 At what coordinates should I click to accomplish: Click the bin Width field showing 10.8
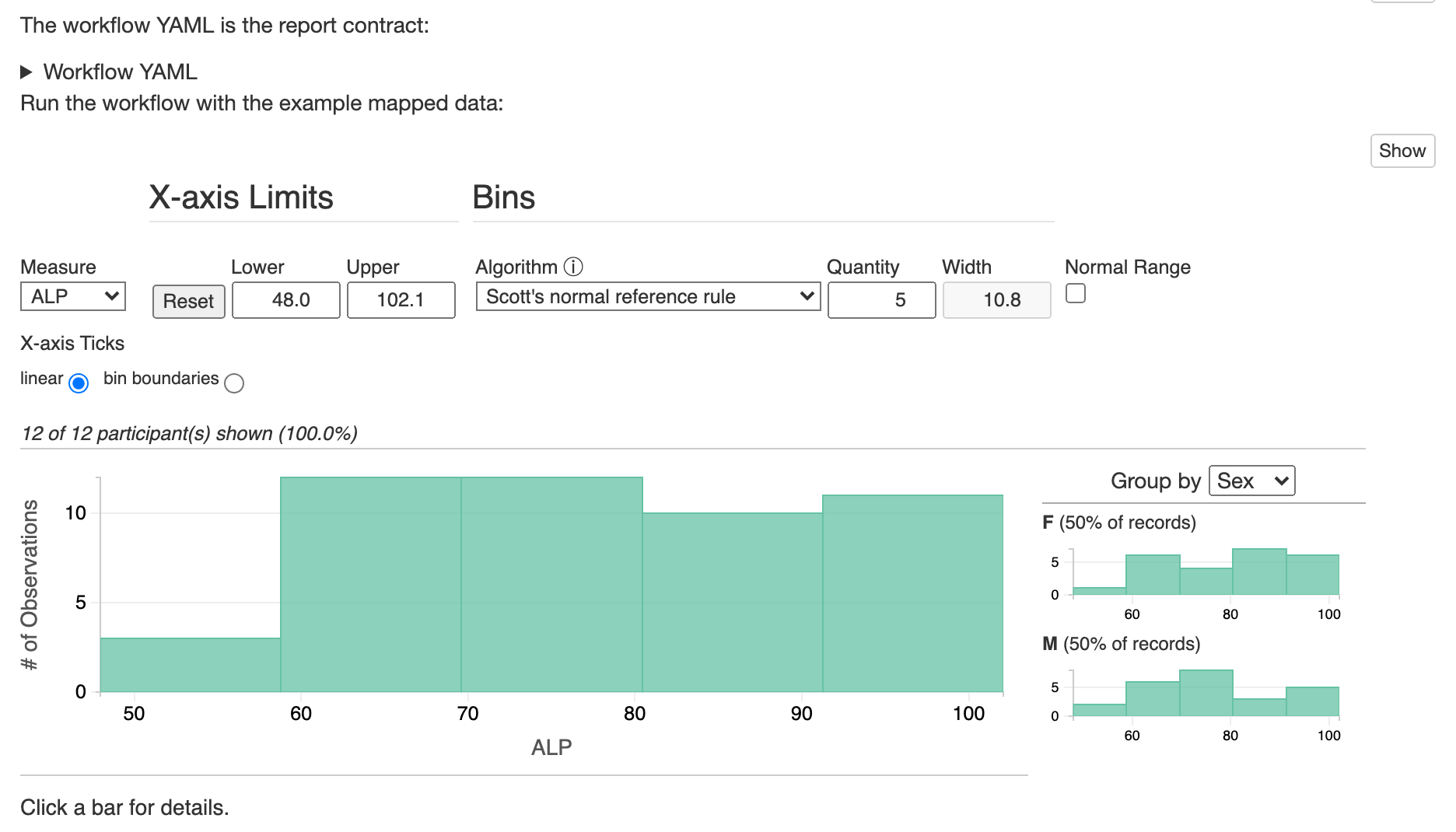click(x=997, y=300)
